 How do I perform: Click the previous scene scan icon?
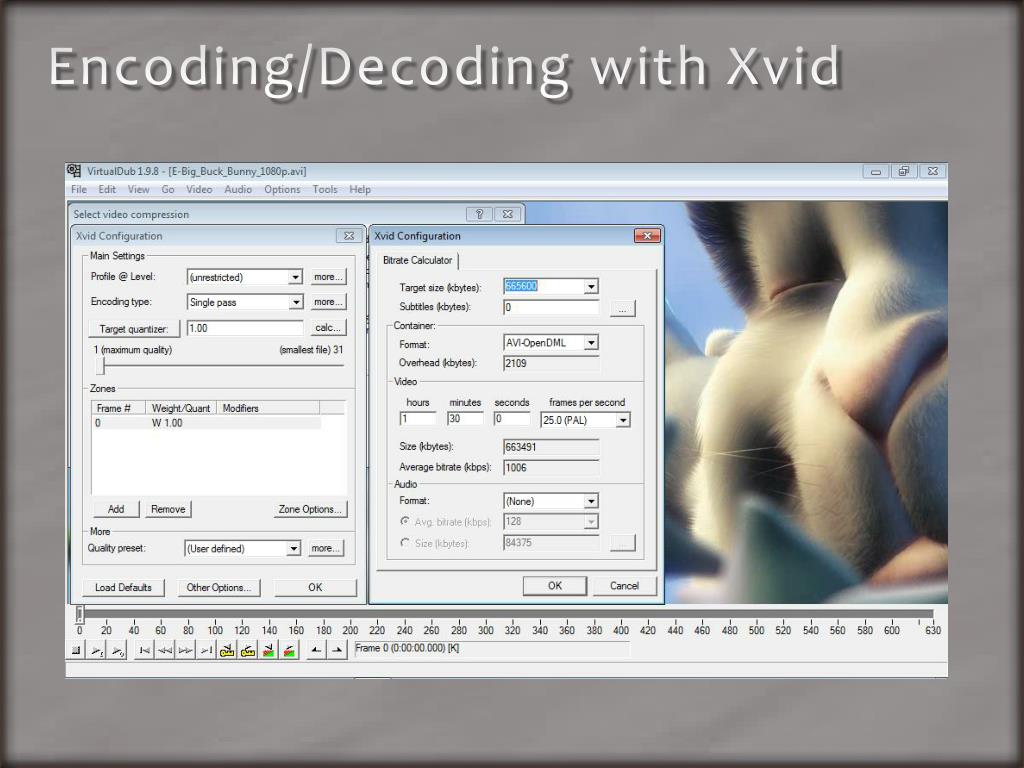pyautogui.click(x=268, y=650)
